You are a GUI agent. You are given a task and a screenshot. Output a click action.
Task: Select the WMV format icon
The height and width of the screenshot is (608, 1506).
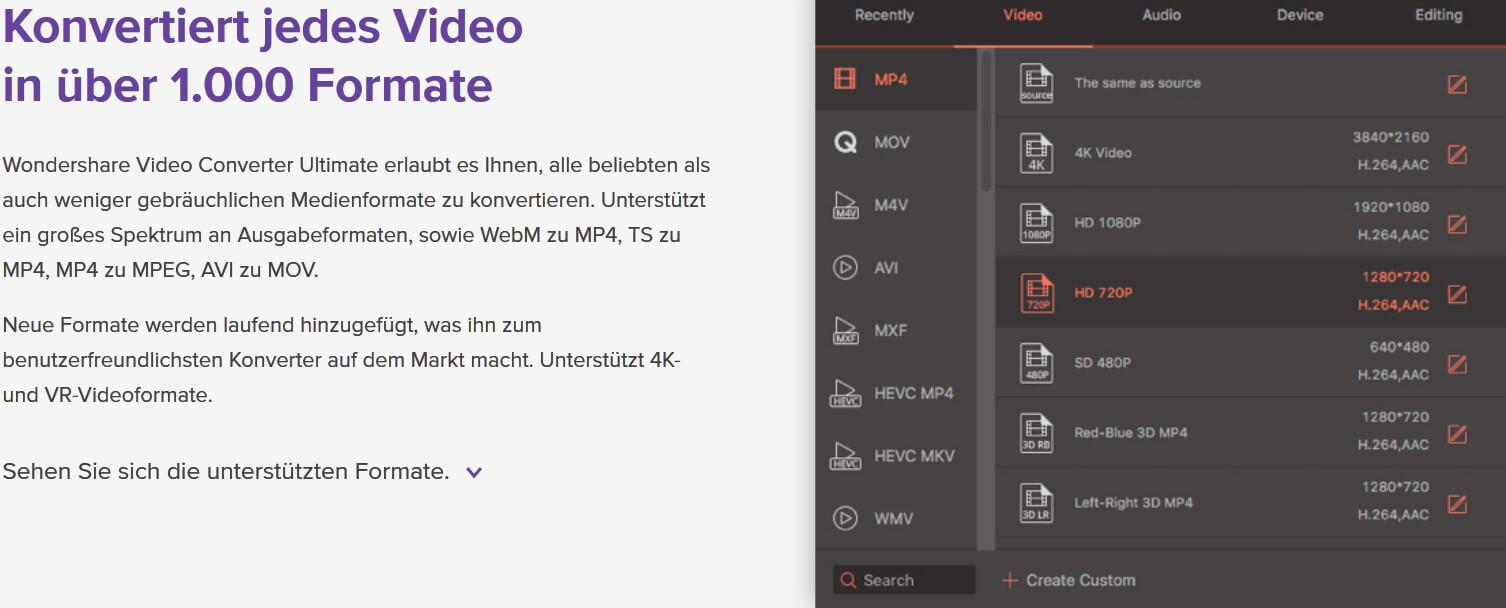click(x=845, y=518)
